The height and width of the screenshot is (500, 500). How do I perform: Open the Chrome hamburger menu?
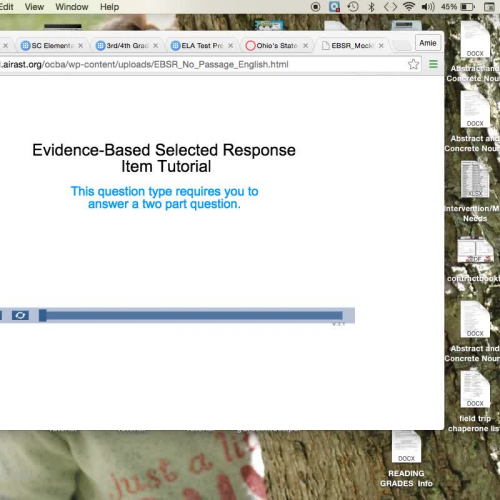tap(433, 64)
